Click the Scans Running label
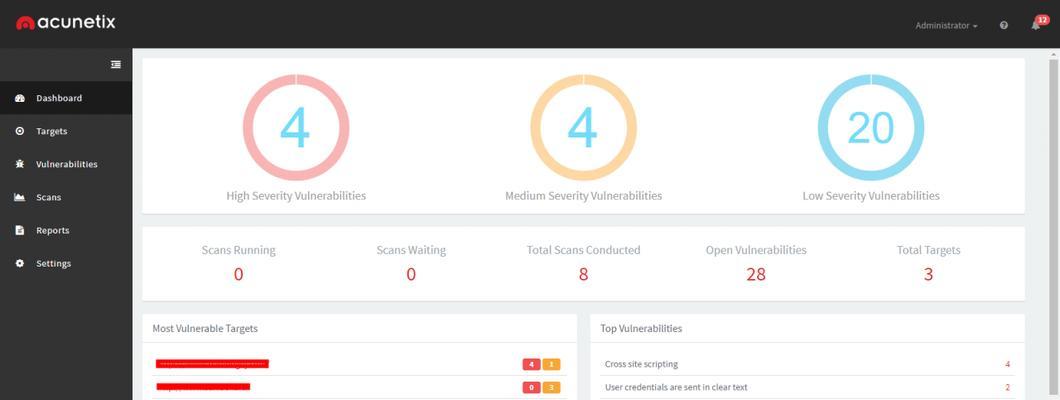The image size is (1060, 400). click(x=239, y=250)
